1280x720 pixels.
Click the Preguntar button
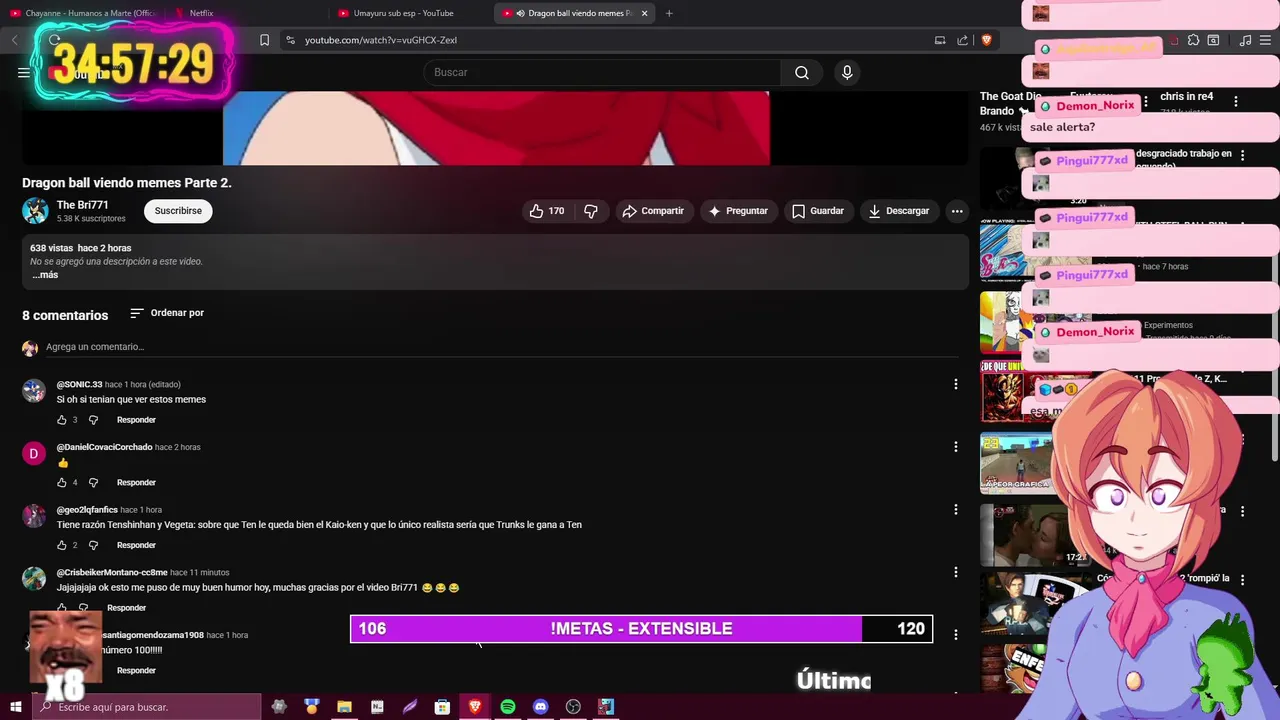pyautogui.click(x=738, y=211)
